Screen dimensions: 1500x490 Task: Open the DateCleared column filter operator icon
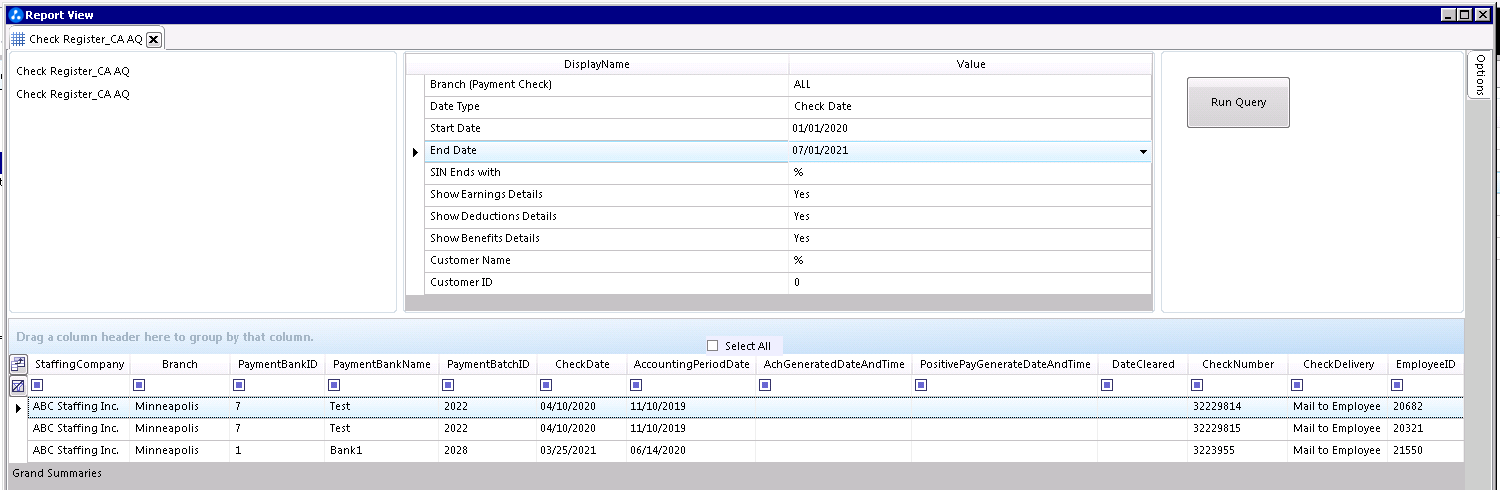click(1107, 385)
